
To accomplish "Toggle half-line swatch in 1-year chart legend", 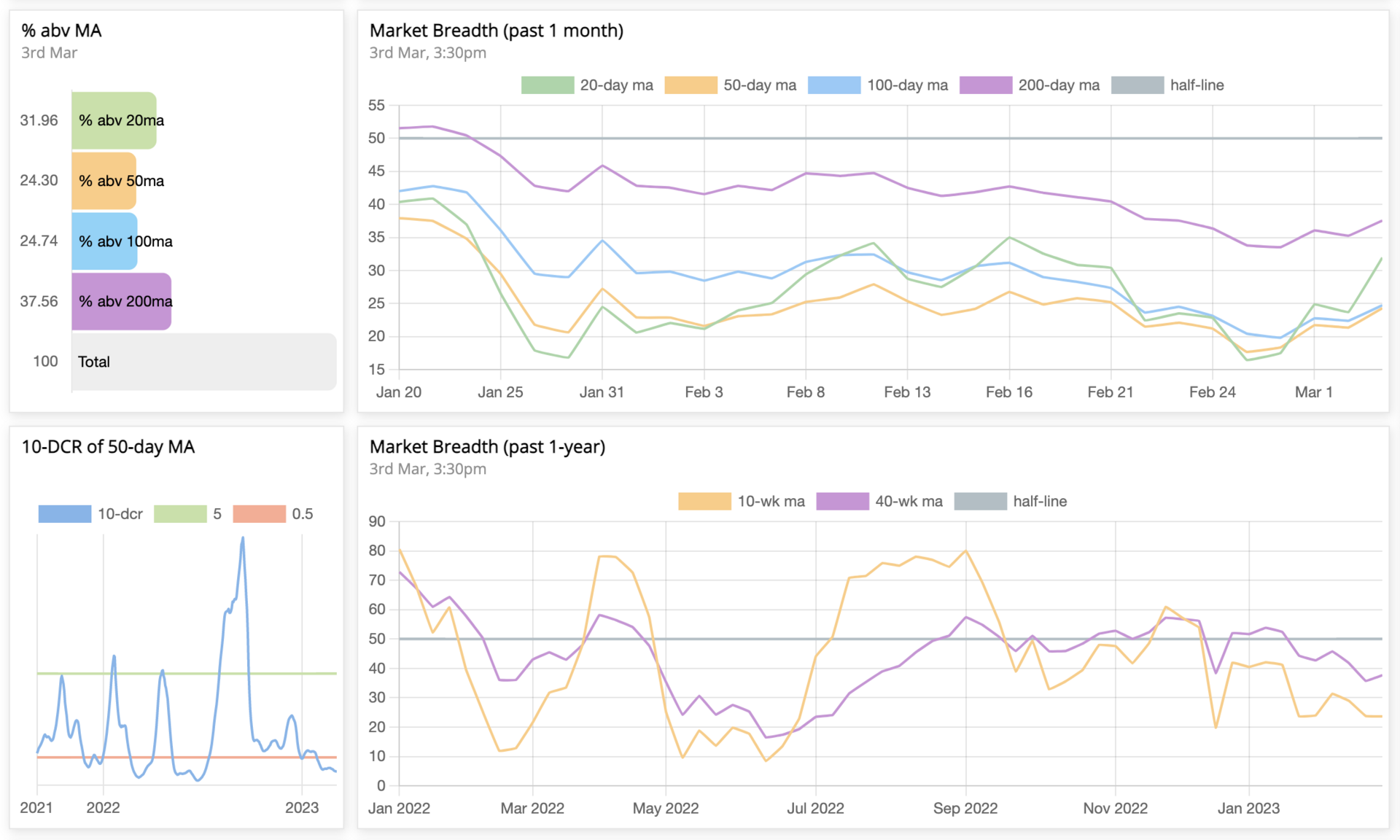I will click(x=981, y=502).
